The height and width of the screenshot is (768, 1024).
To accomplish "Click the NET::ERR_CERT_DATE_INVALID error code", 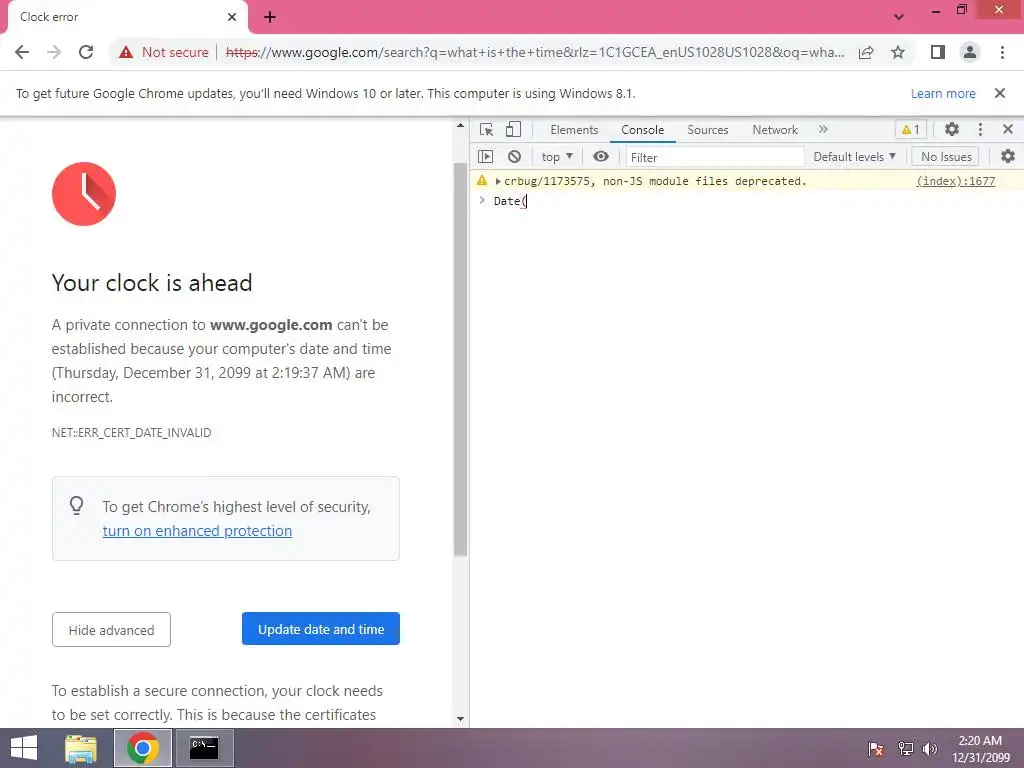I will tap(131, 433).
